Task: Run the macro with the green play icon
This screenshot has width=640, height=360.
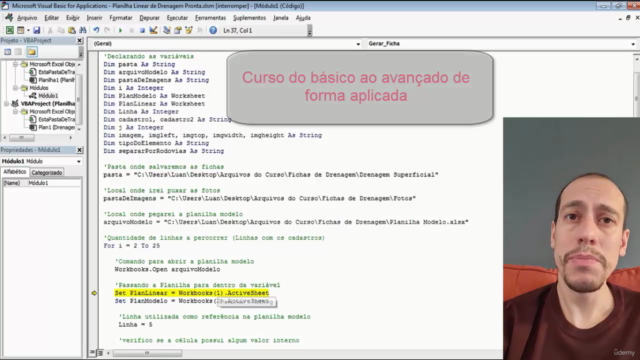Action: (120, 30)
